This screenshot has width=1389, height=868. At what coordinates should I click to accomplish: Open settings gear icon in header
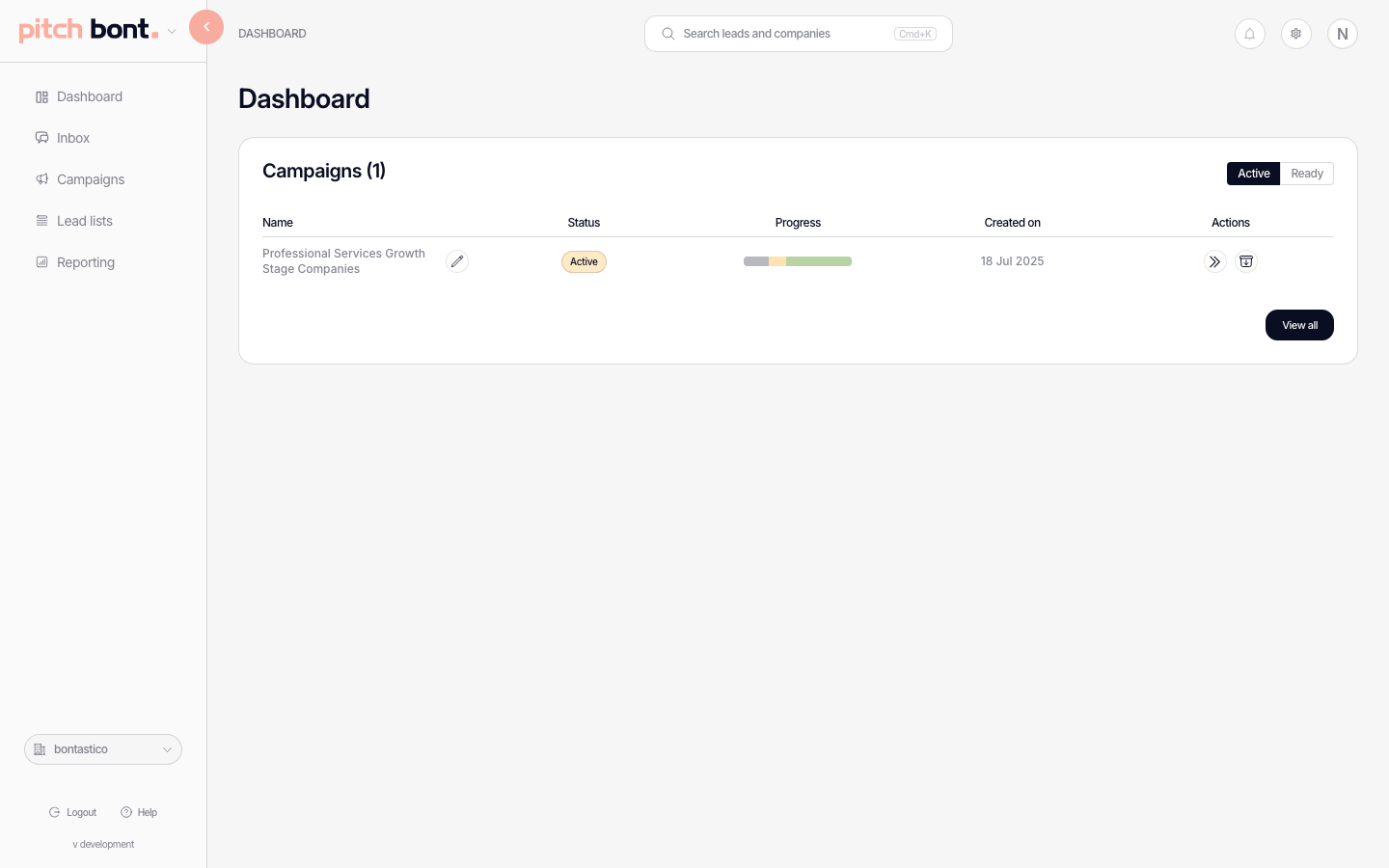point(1296,34)
